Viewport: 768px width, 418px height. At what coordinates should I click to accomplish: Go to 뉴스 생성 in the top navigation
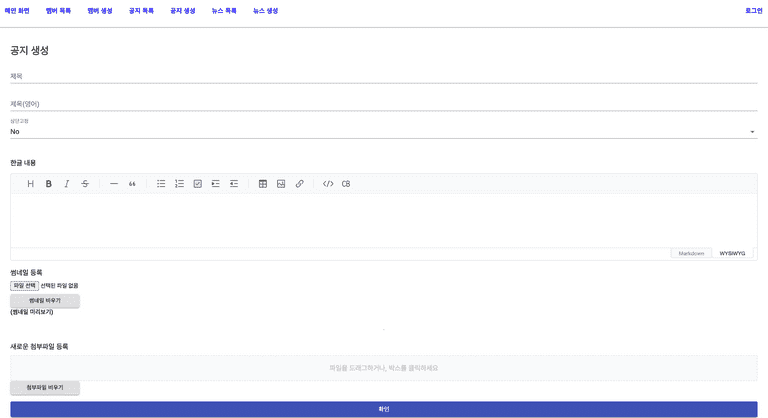pos(265,10)
